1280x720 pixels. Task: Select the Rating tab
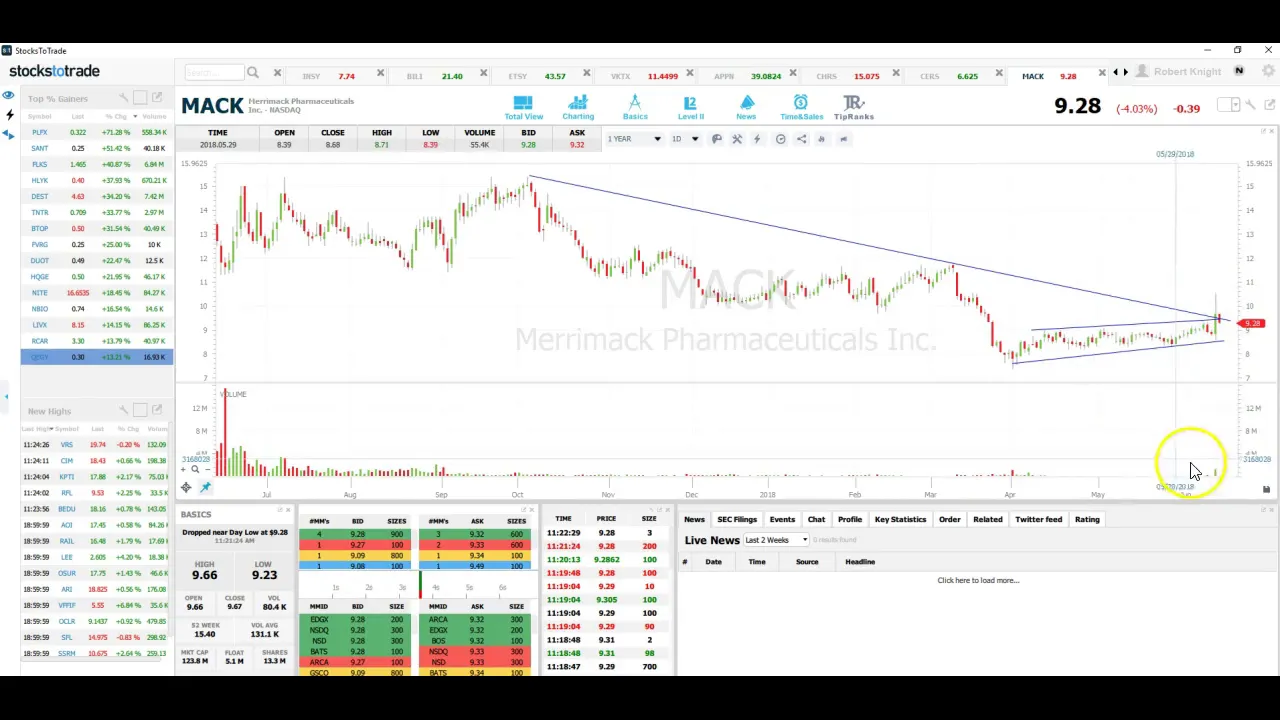[x=1087, y=519]
